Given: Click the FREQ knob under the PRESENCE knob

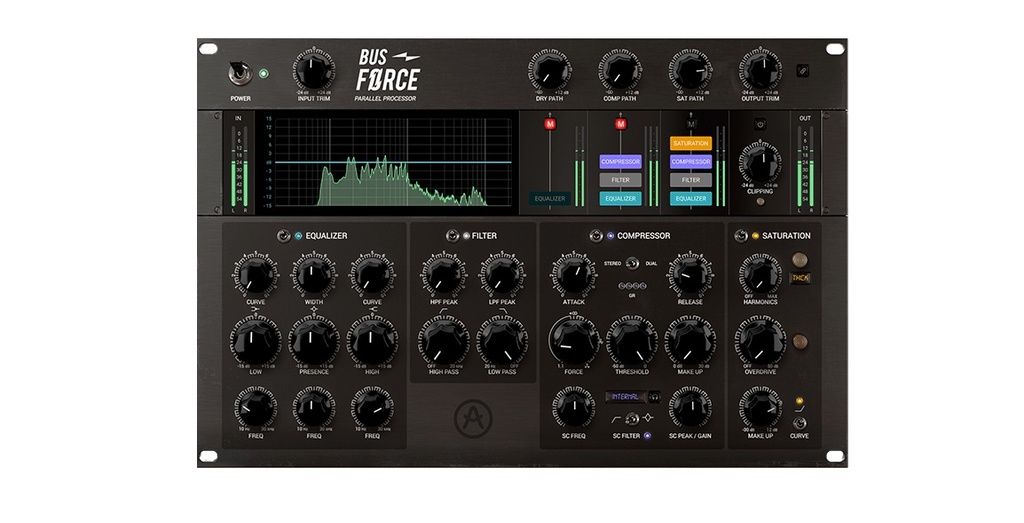Looking at the screenshot, I should 313,408.
